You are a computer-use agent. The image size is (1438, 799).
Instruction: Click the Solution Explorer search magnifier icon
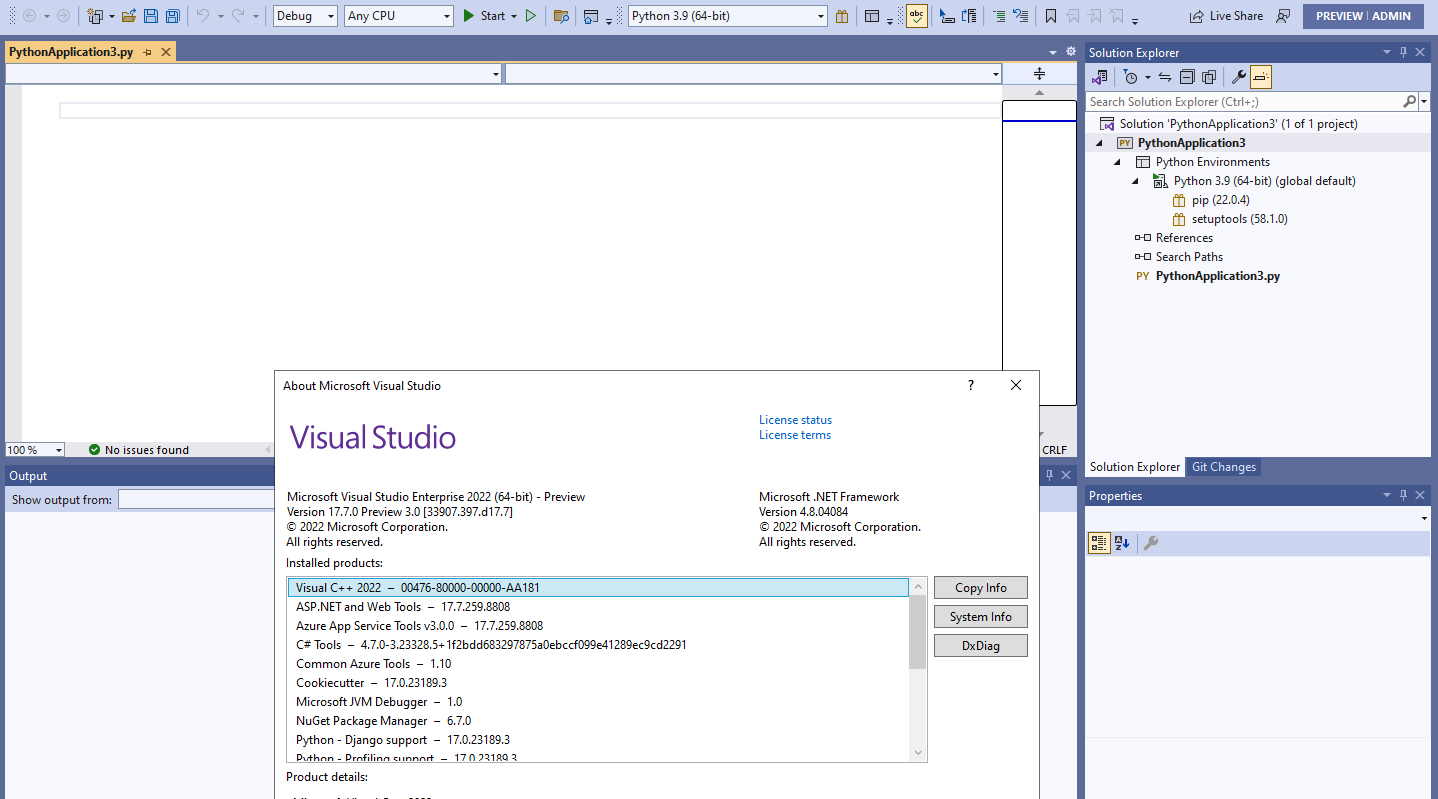(1409, 101)
